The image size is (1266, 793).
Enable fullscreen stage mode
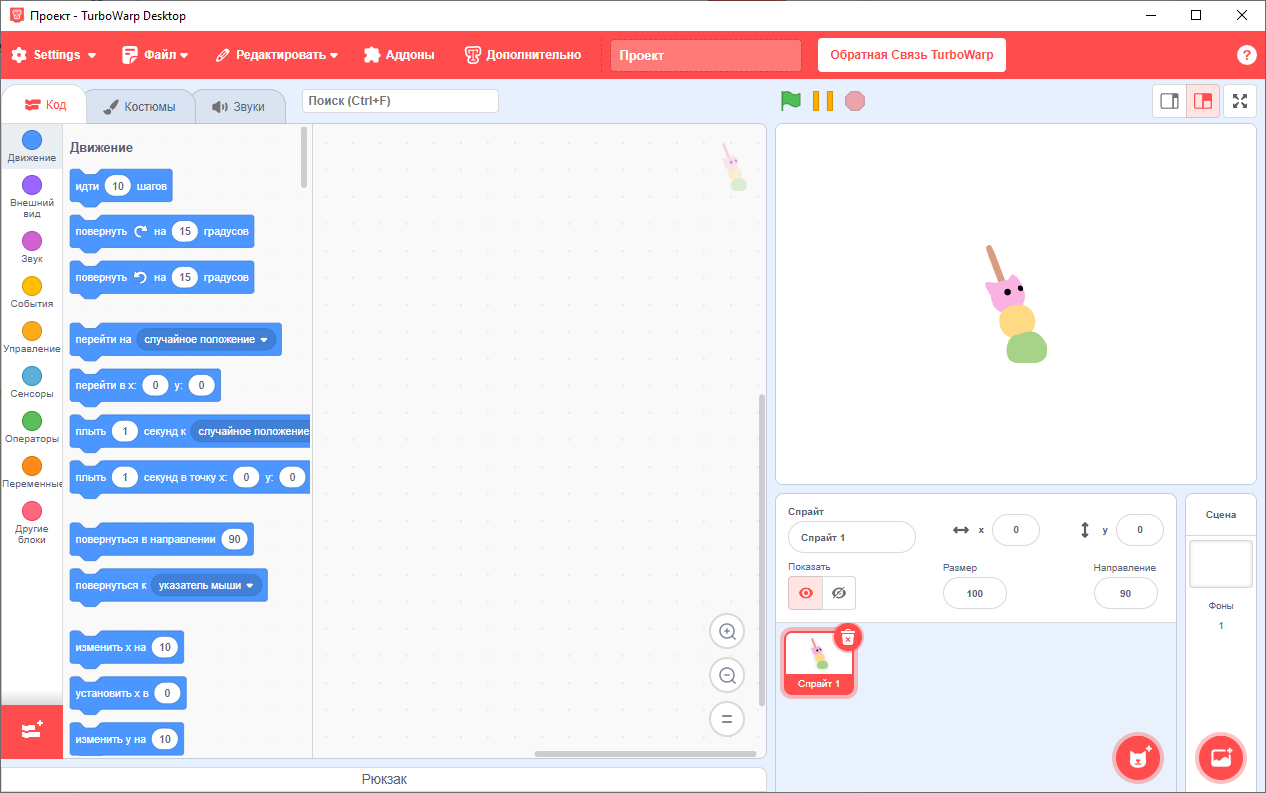pyautogui.click(x=1240, y=101)
